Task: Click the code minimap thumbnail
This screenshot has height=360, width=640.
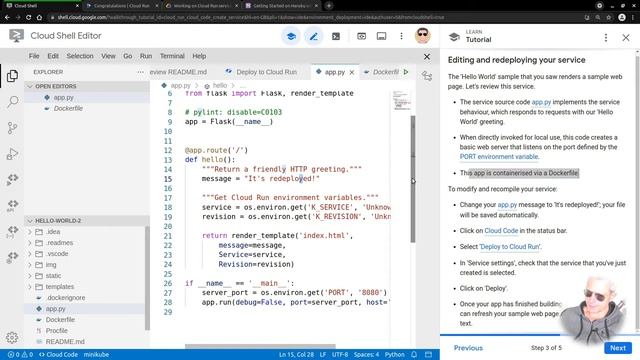Action: point(402,101)
